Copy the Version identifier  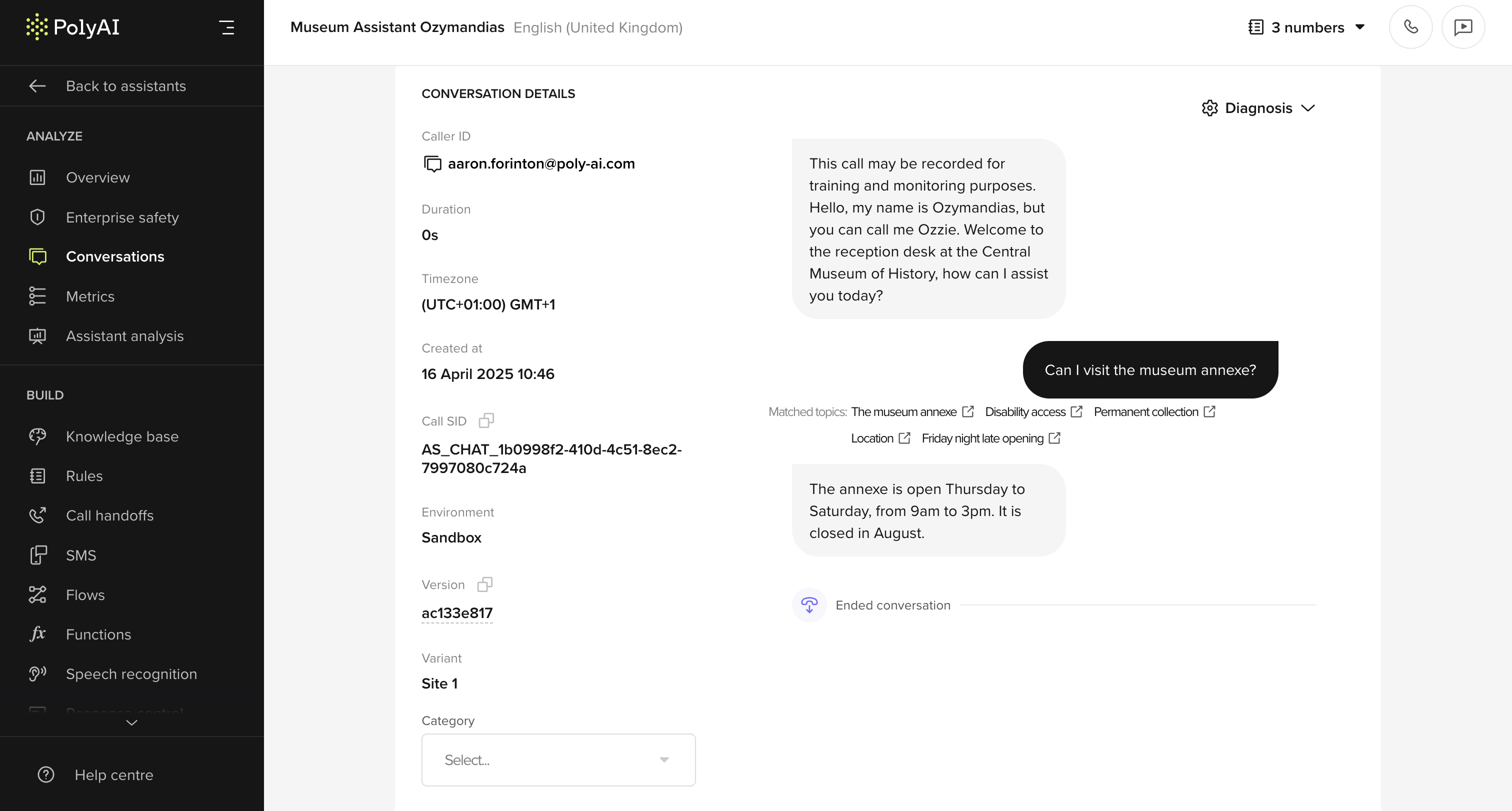pos(485,584)
